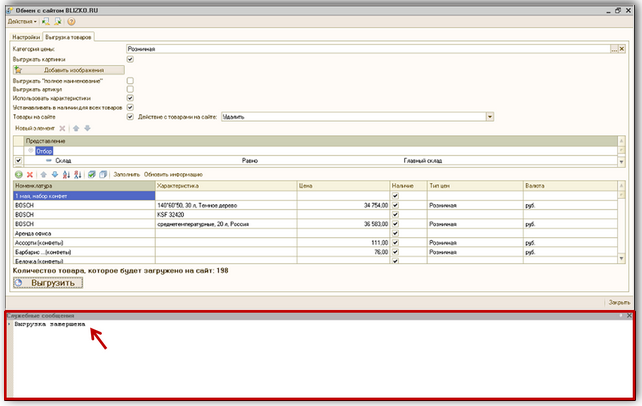Open the Действие с товарами на сайте dropdown arrow
Screen dimensions: 642x406
click(490, 117)
